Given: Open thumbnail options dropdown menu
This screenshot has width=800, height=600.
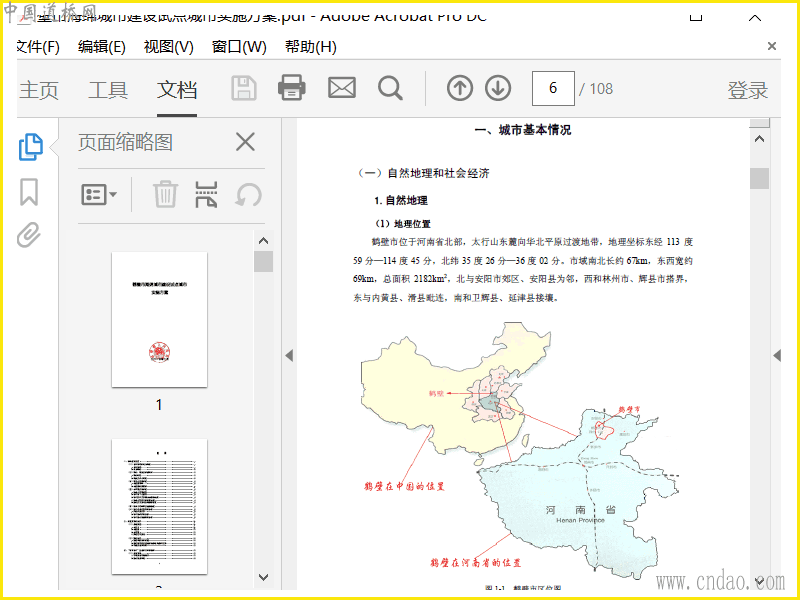Looking at the screenshot, I should pyautogui.click(x=99, y=194).
